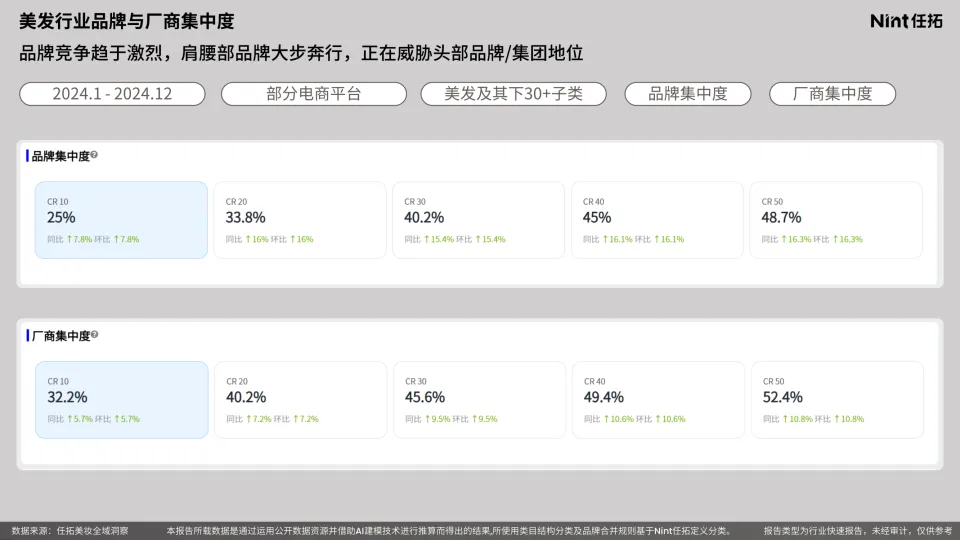This screenshot has height=540, width=960.
Task: Select manufacturer CR 50 card showing 52.4%
Action: click(837, 400)
